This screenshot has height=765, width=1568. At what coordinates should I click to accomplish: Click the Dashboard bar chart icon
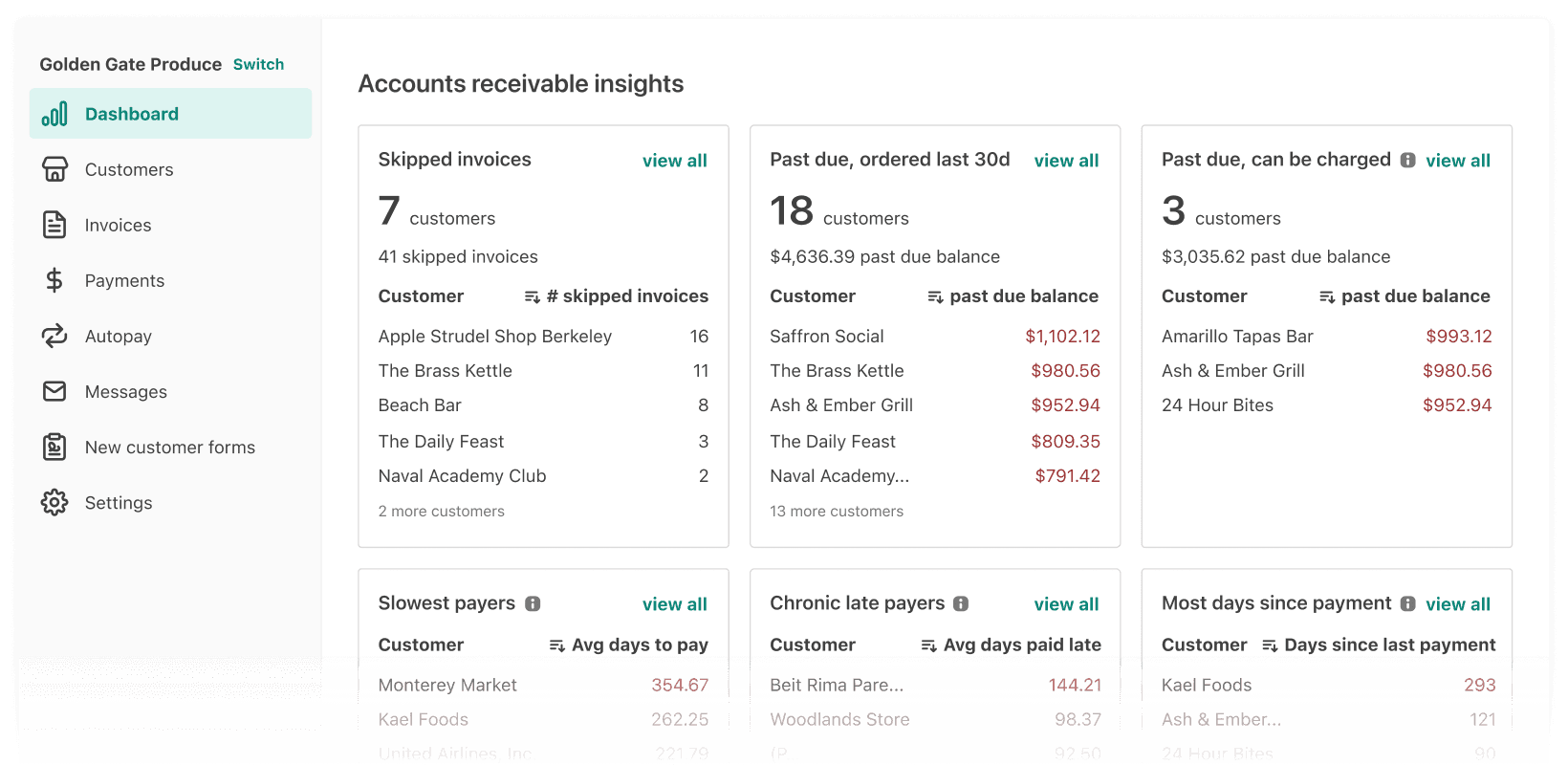tap(54, 114)
